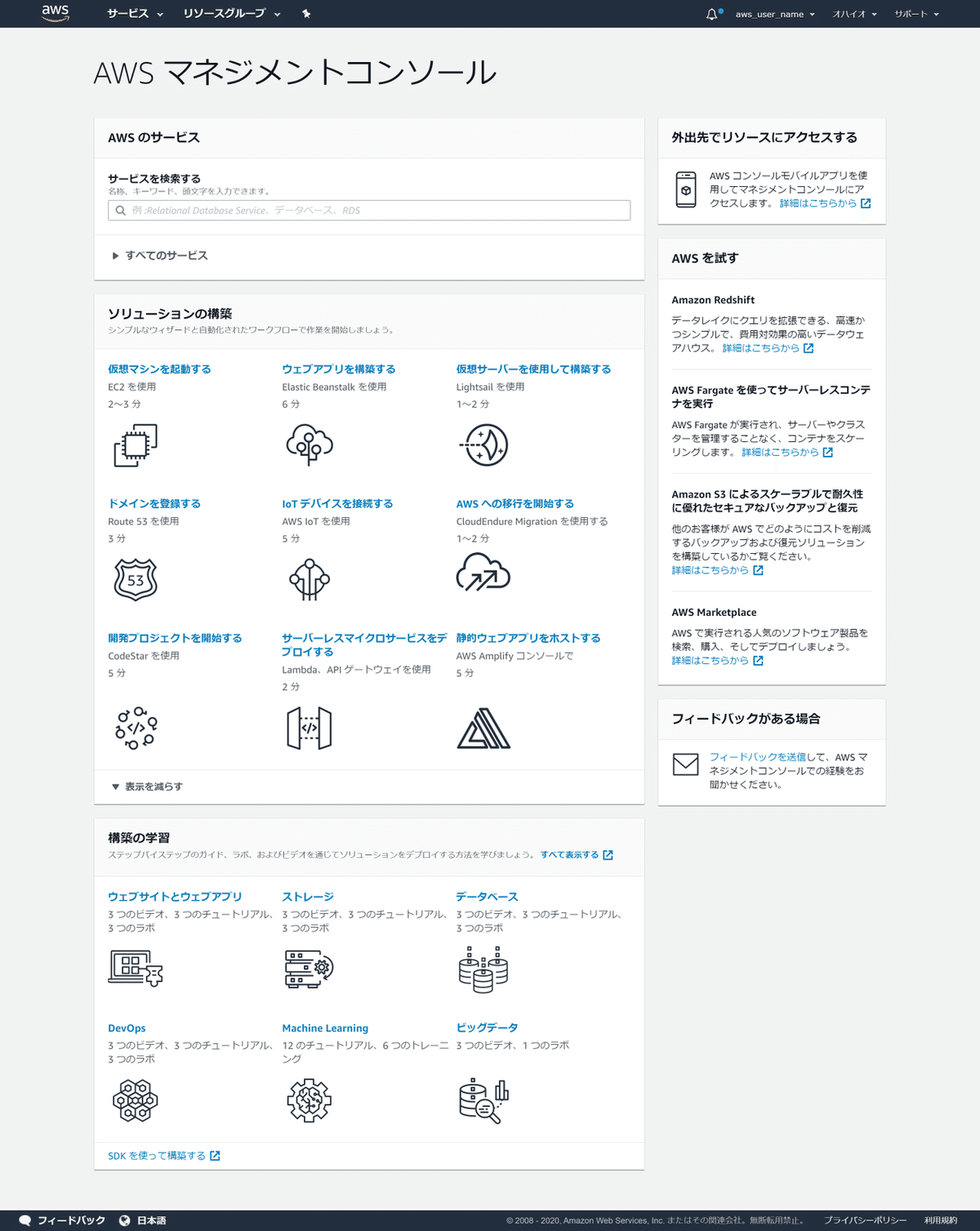The height and width of the screenshot is (1231, 980).
Task: Click the Machine Learning gear-brain icon
Action: [x=310, y=1100]
